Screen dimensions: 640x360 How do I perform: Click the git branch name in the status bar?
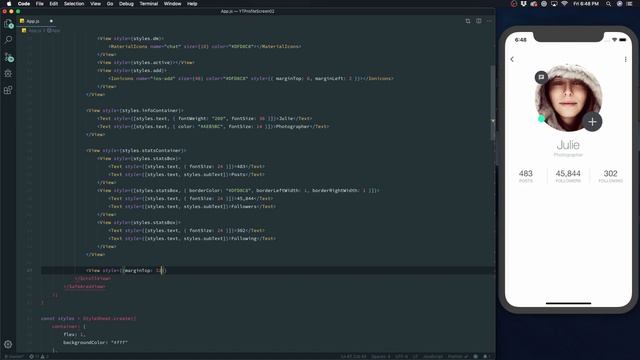tap(14, 356)
